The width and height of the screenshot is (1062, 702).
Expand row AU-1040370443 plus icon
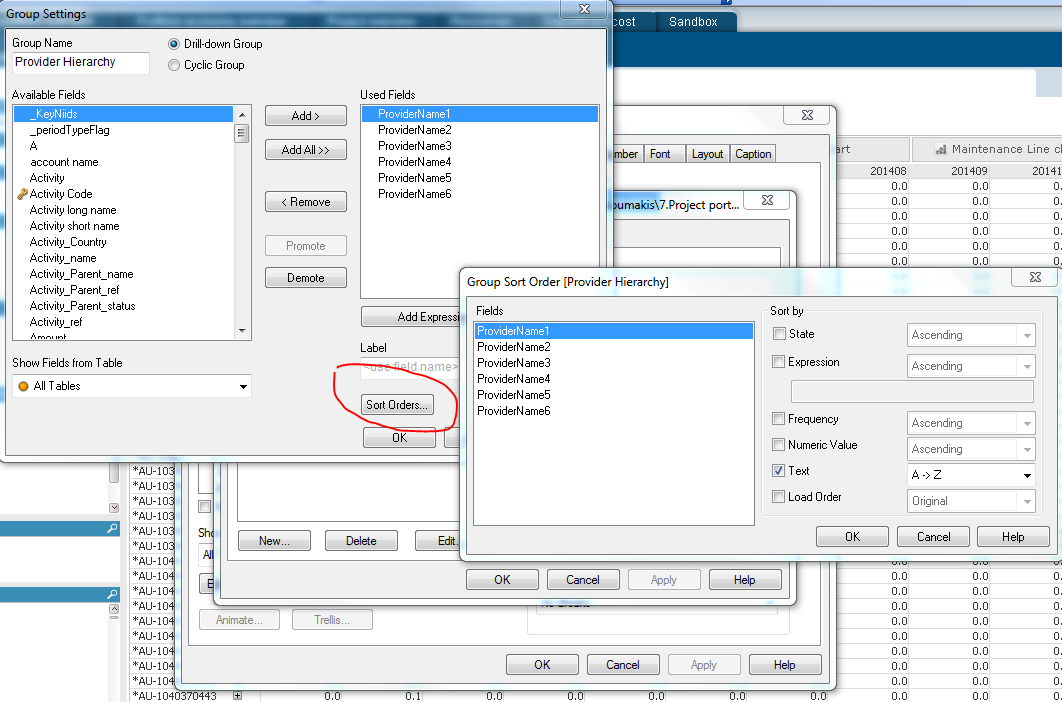(x=237, y=695)
